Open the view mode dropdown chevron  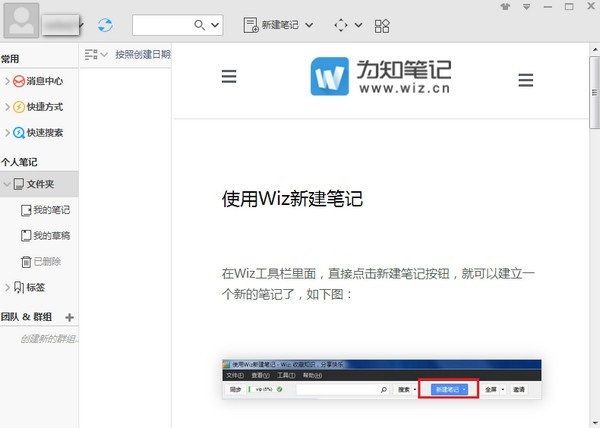(x=104, y=55)
